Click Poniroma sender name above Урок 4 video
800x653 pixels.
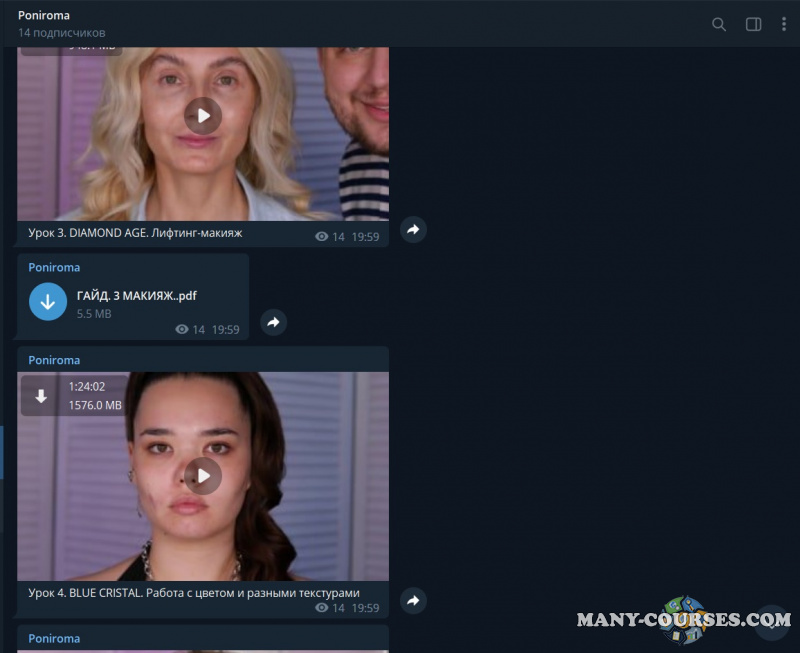tap(54, 360)
